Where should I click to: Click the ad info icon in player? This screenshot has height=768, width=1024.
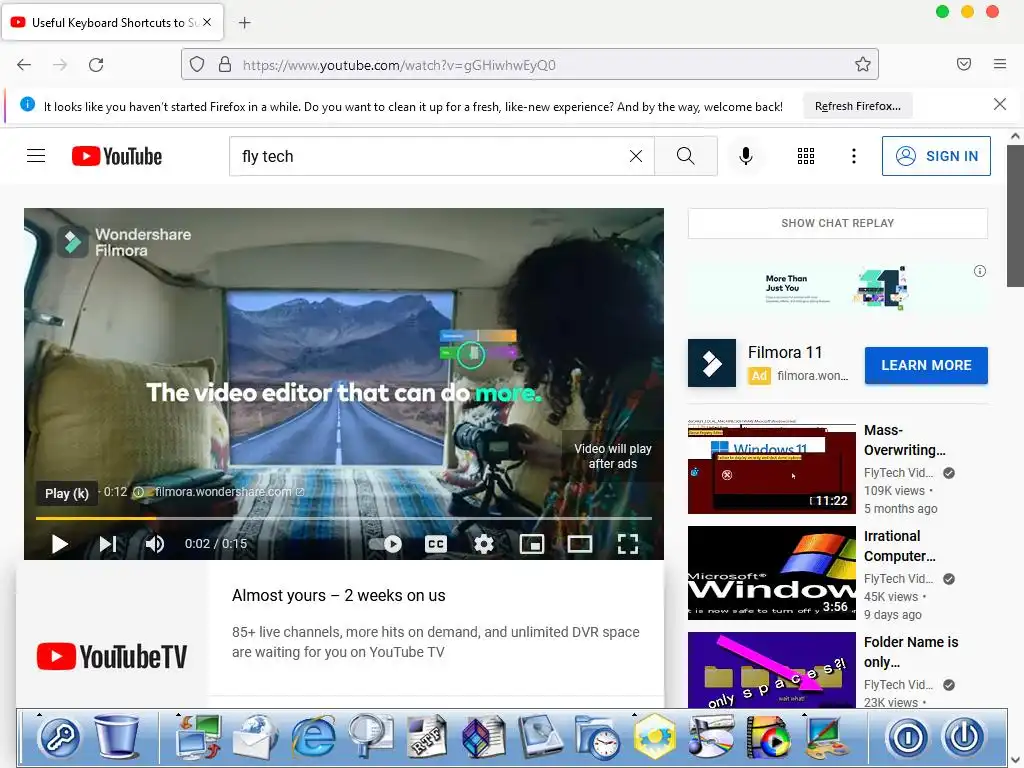[x=138, y=492]
